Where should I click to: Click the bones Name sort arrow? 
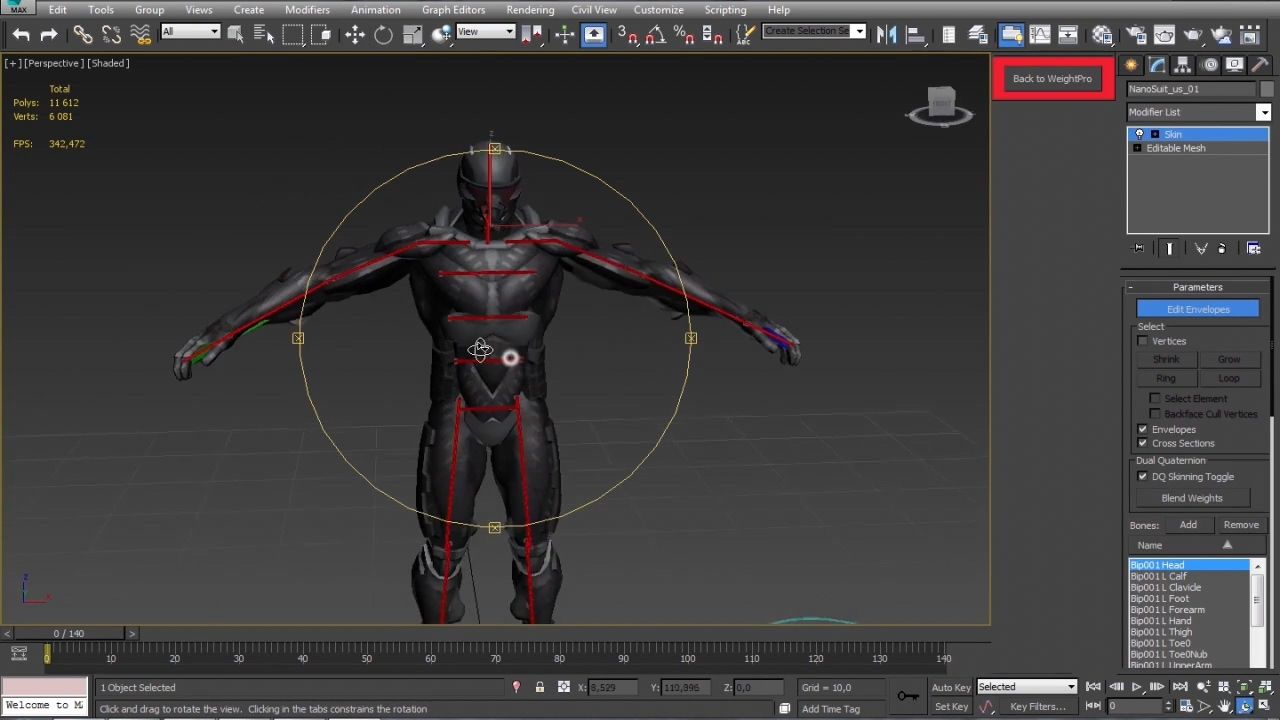(1227, 545)
